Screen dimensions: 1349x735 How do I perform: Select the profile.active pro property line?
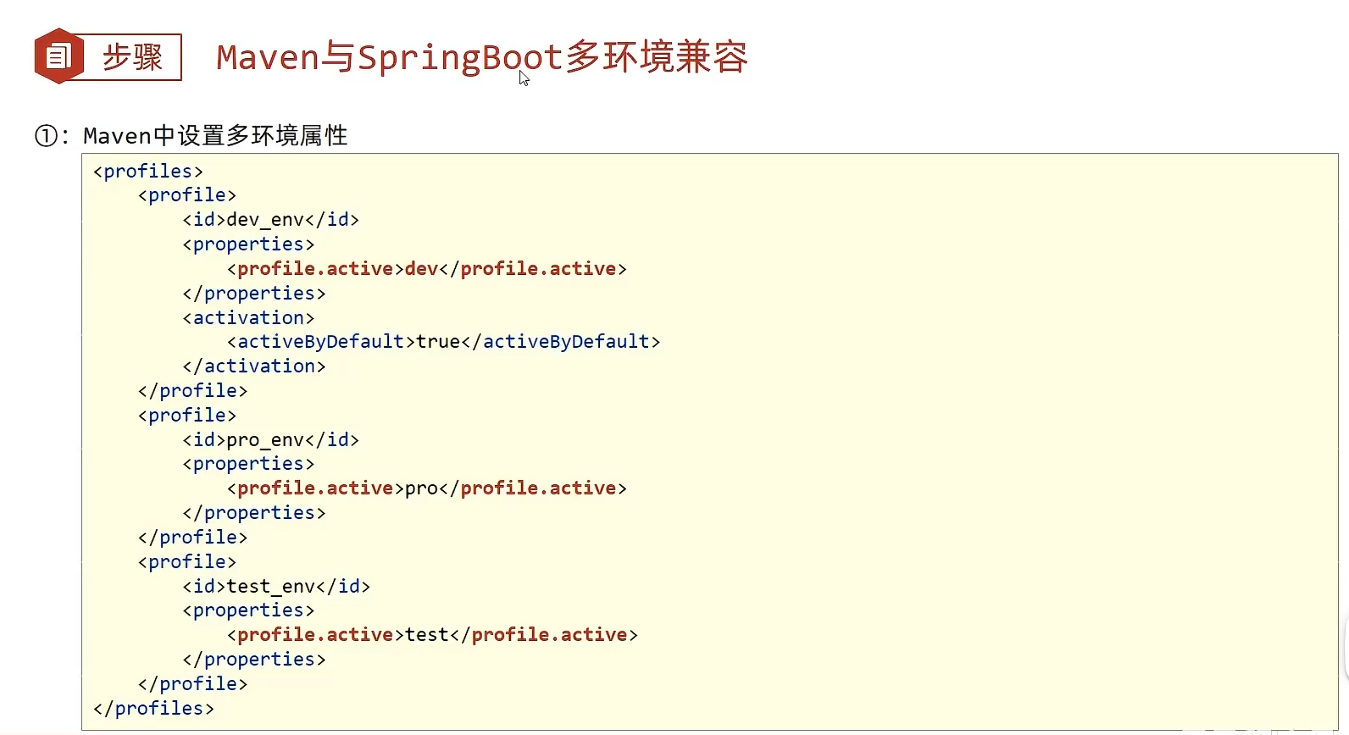pos(427,488)
